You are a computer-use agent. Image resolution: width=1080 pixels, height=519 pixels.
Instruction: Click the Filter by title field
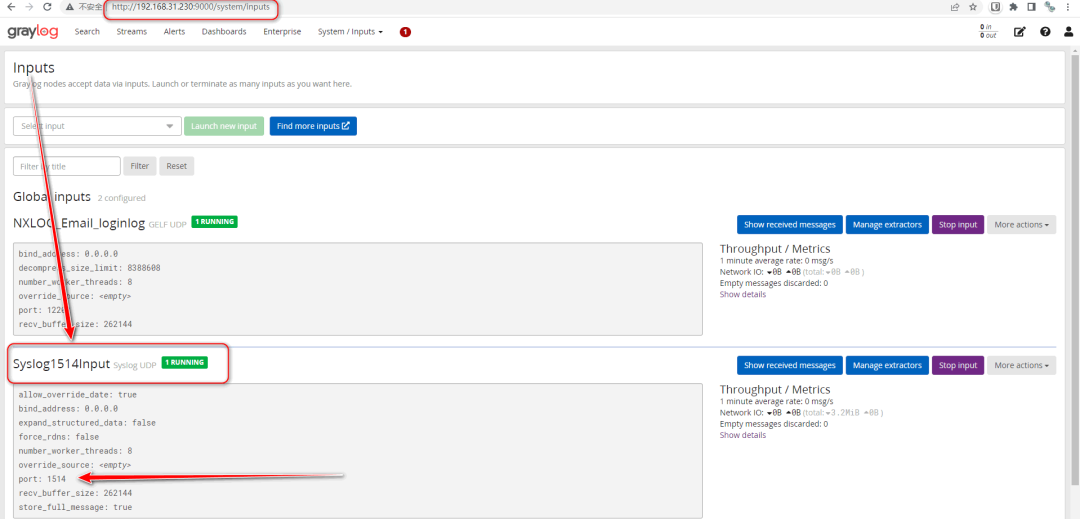67,166
